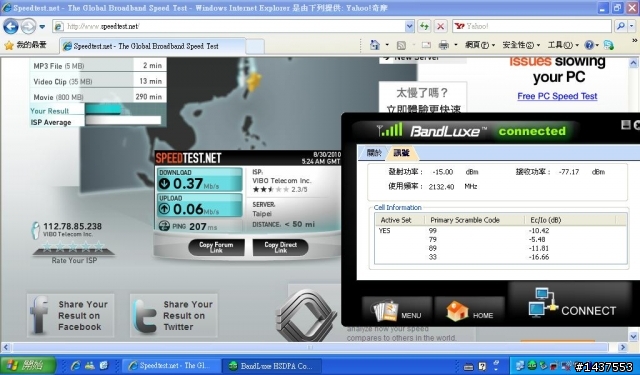This screenshot has height=375, width=640.
Task: Open the BandLuxe MENU button
Action: tap(397, 311)
